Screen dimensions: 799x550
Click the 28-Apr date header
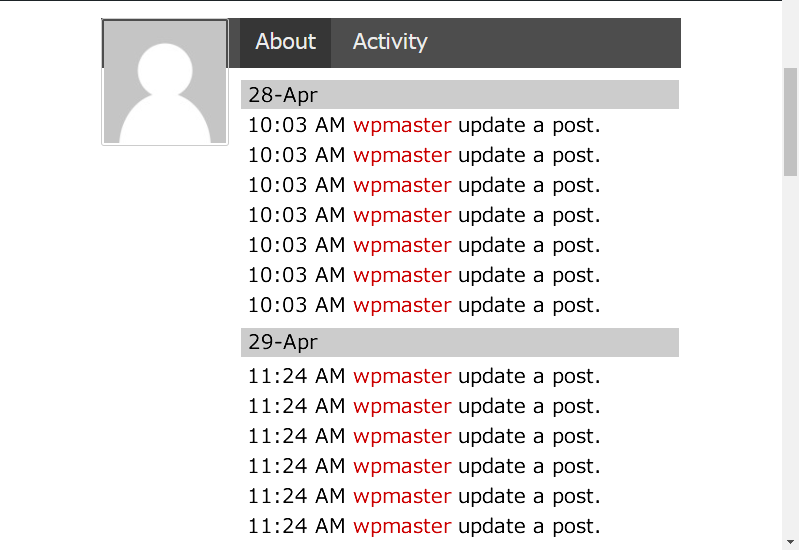pyautogui.click(x=460, y=95)
